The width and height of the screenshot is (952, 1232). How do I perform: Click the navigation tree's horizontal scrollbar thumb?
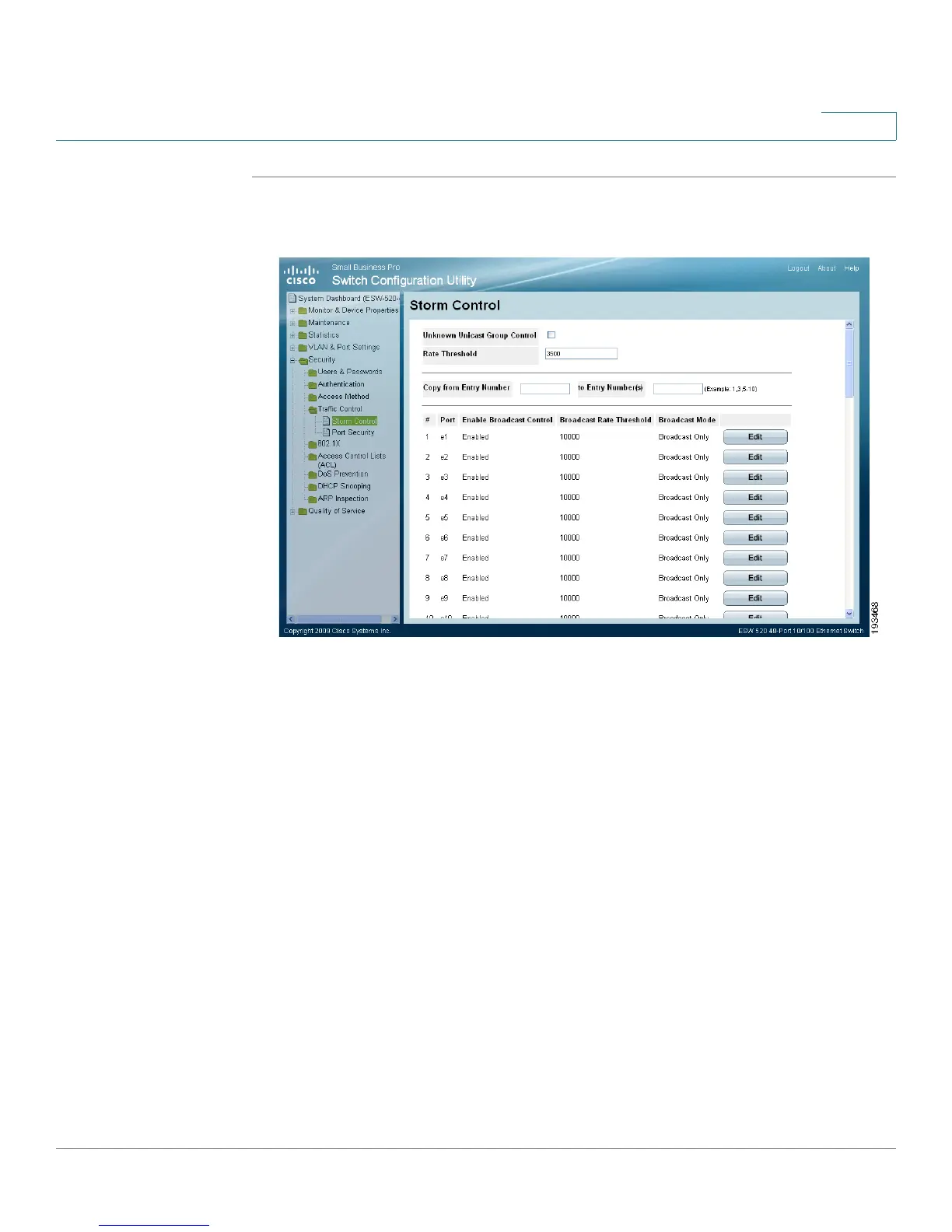coord(339,619)
